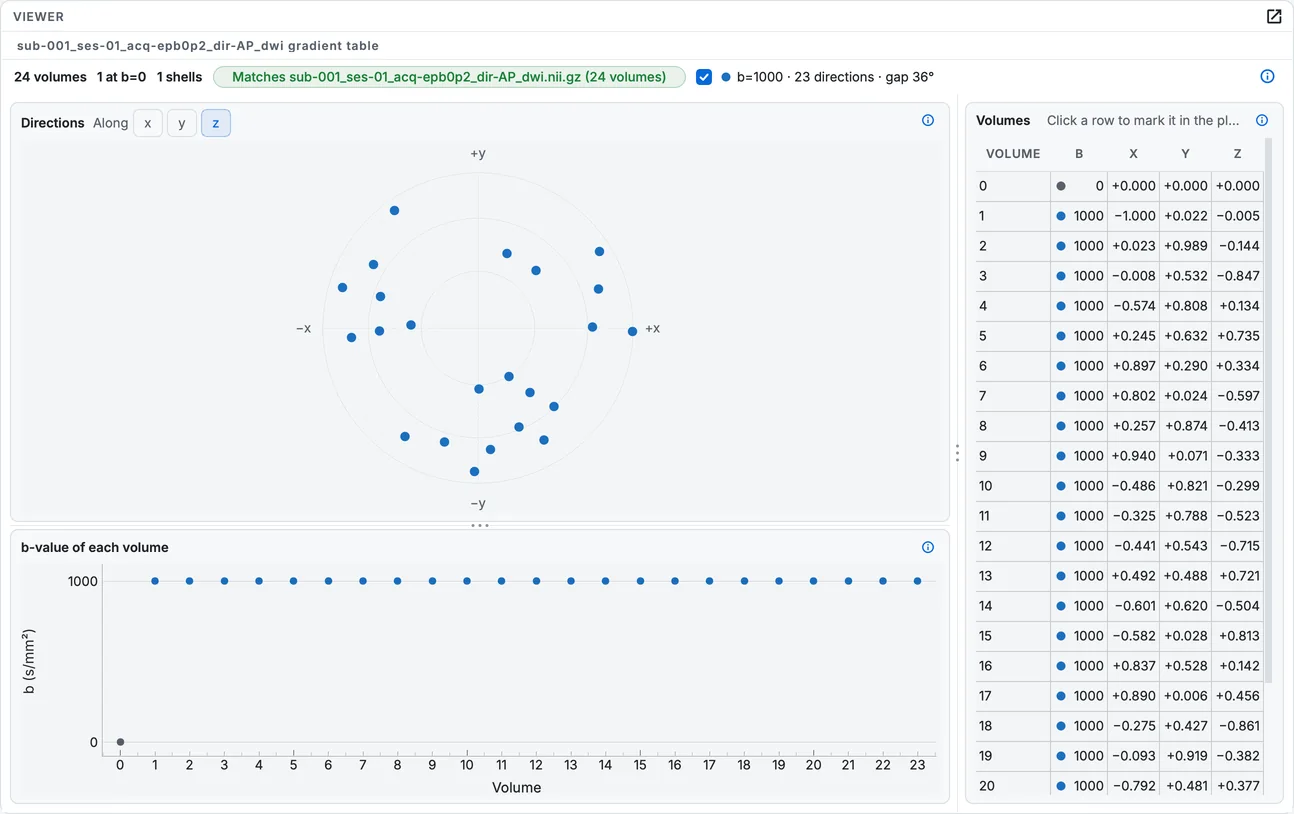View directions along the y axis

(182, 123)
